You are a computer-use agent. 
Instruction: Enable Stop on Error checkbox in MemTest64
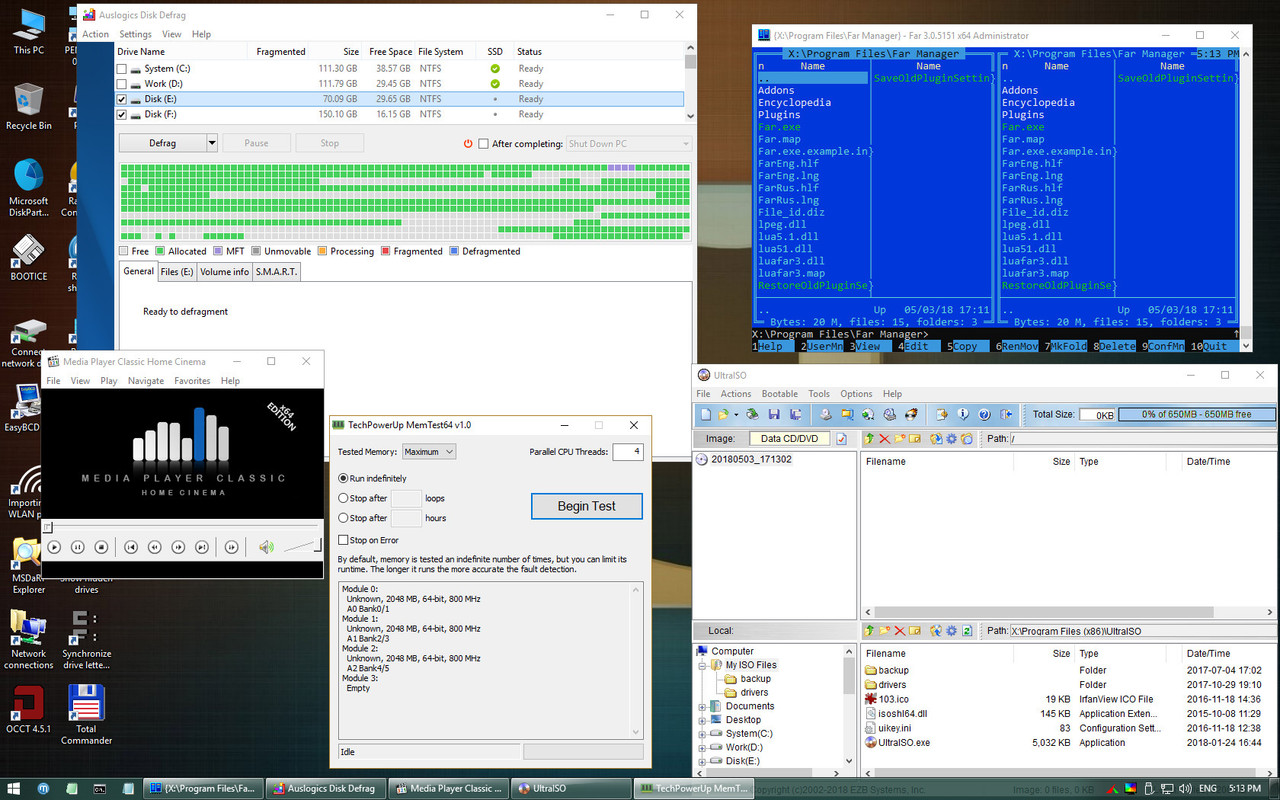click(x=344, y=540)
